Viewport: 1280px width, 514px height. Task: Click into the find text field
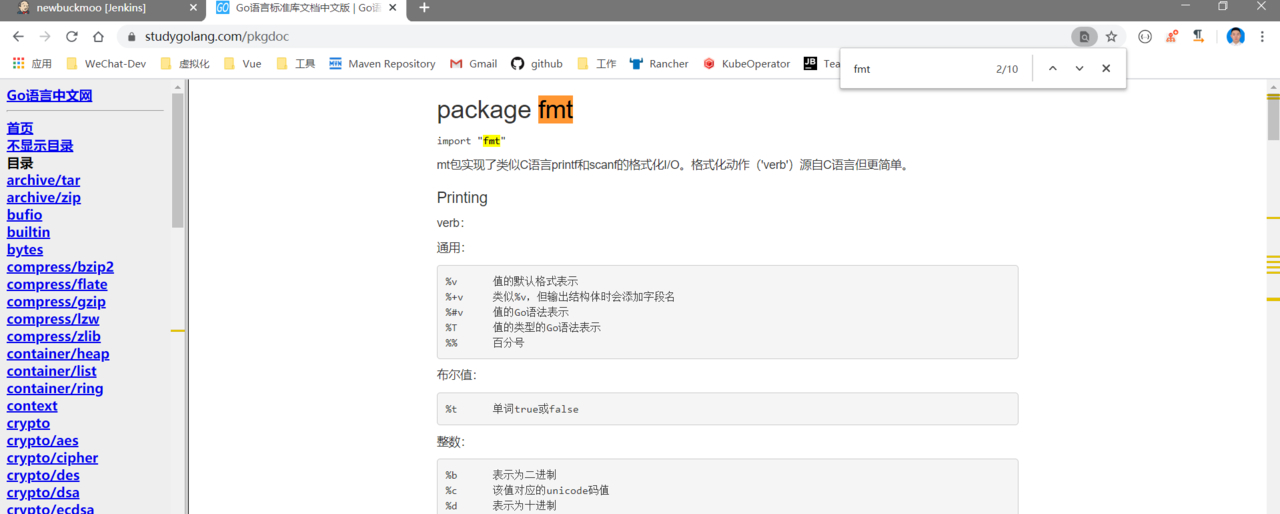click(915, 69)
